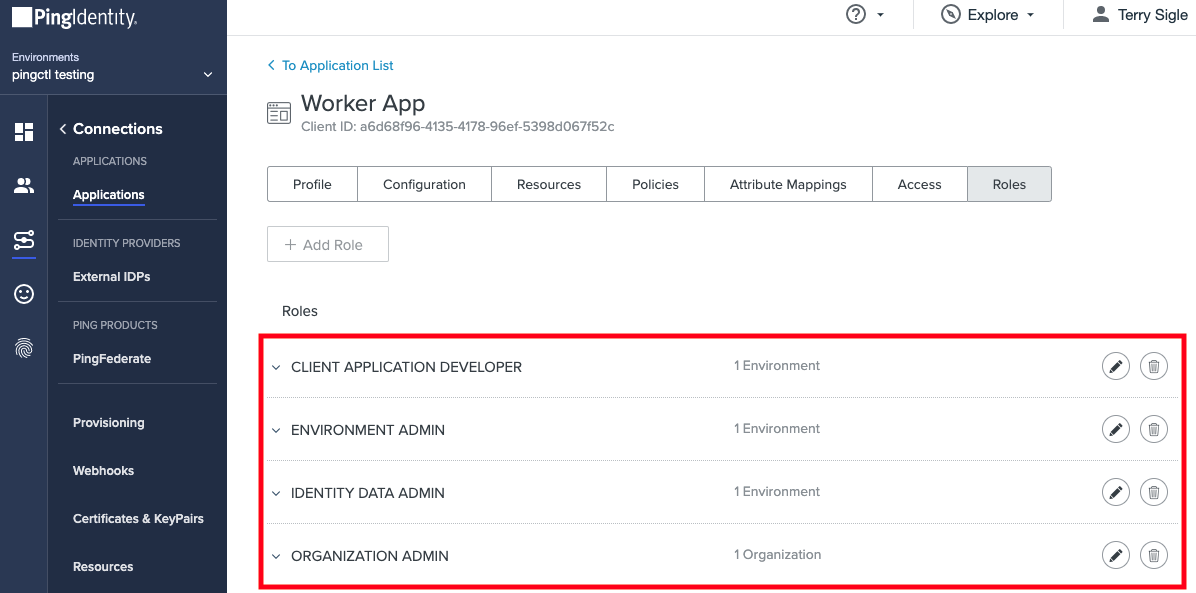Open the user profile icon for Terry Sigle
The image size is (1196, 593).
[1101, 14]
